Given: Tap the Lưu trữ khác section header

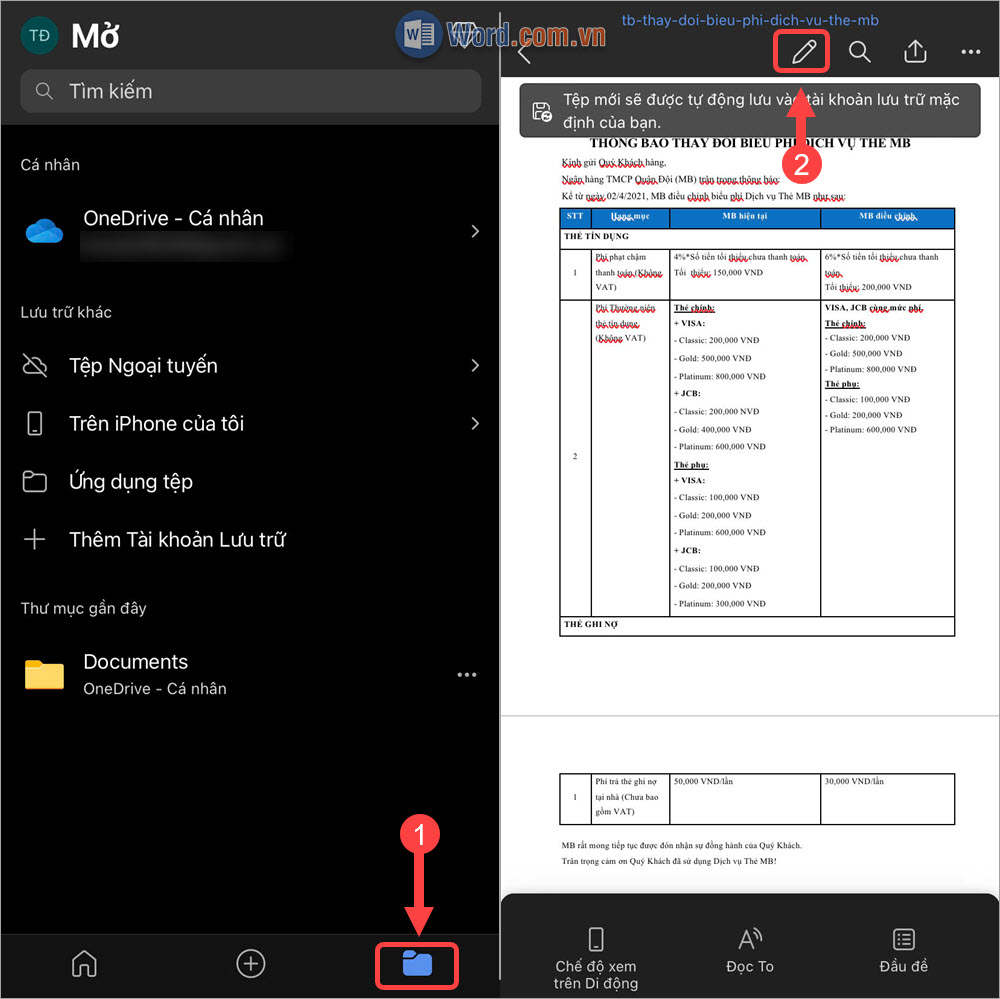Looking at the screenshot, I should (66, 312).
